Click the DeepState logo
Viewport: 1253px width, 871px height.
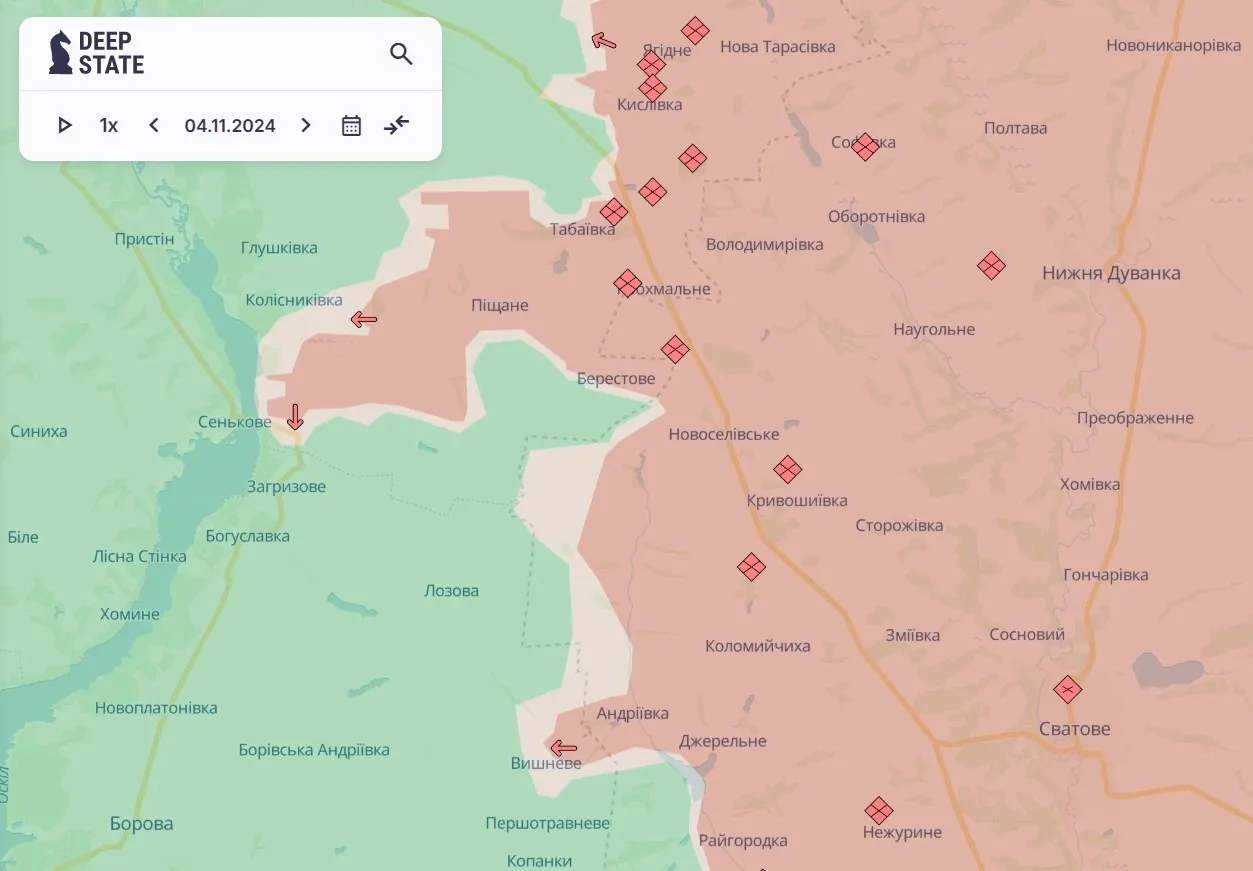97,53
